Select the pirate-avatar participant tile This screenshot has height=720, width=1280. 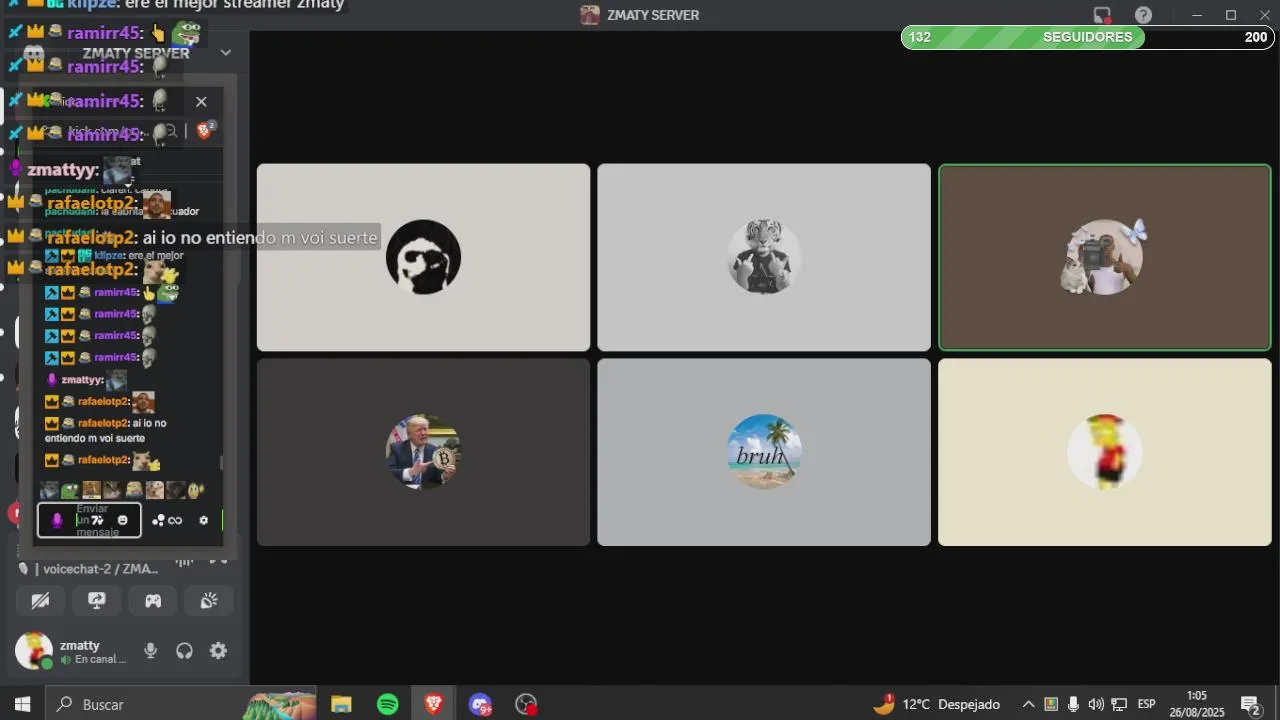point(423,257)
